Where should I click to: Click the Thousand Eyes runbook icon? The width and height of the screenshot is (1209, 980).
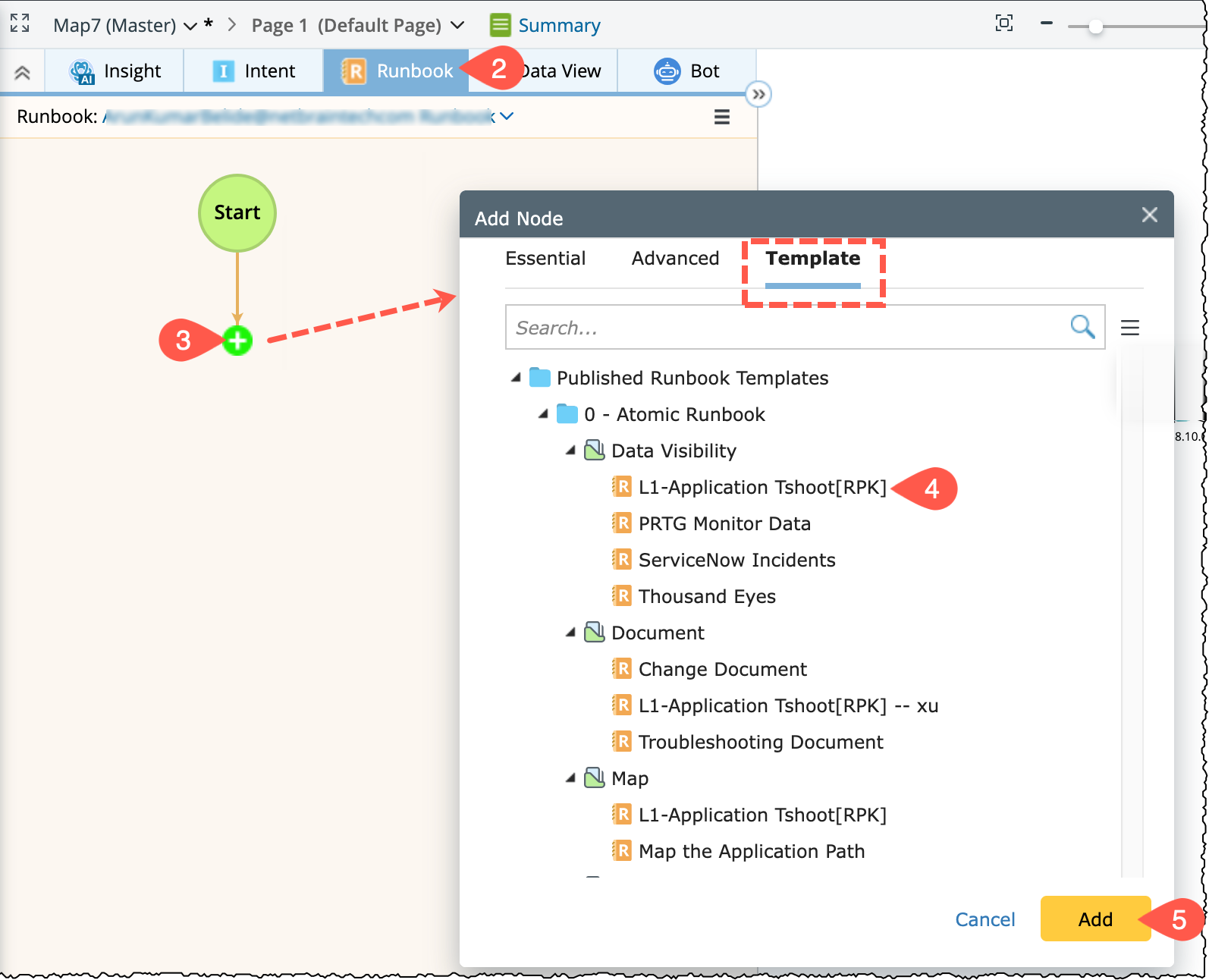point(622,595)
